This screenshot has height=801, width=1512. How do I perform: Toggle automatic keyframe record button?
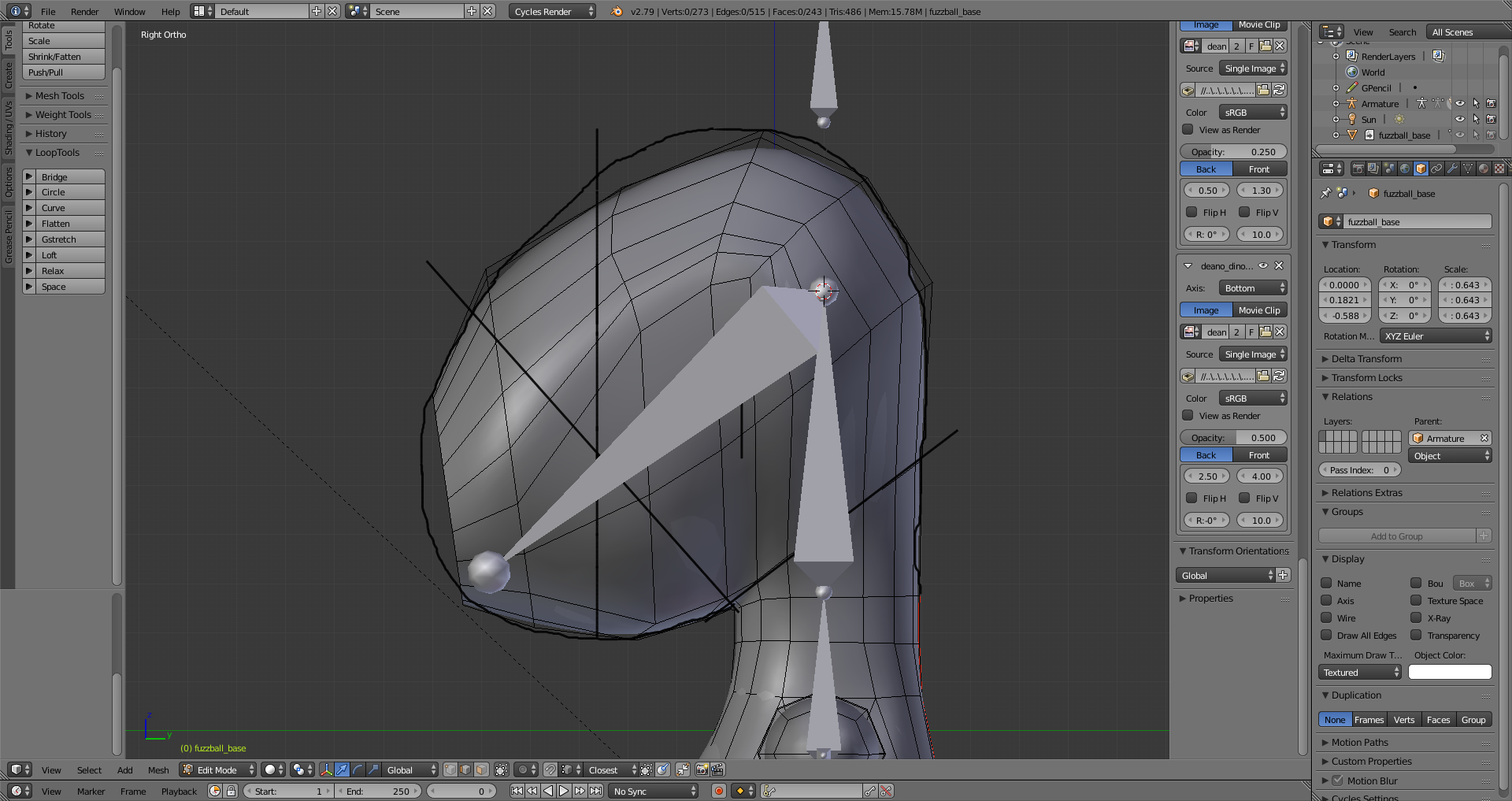coord(718,791)
